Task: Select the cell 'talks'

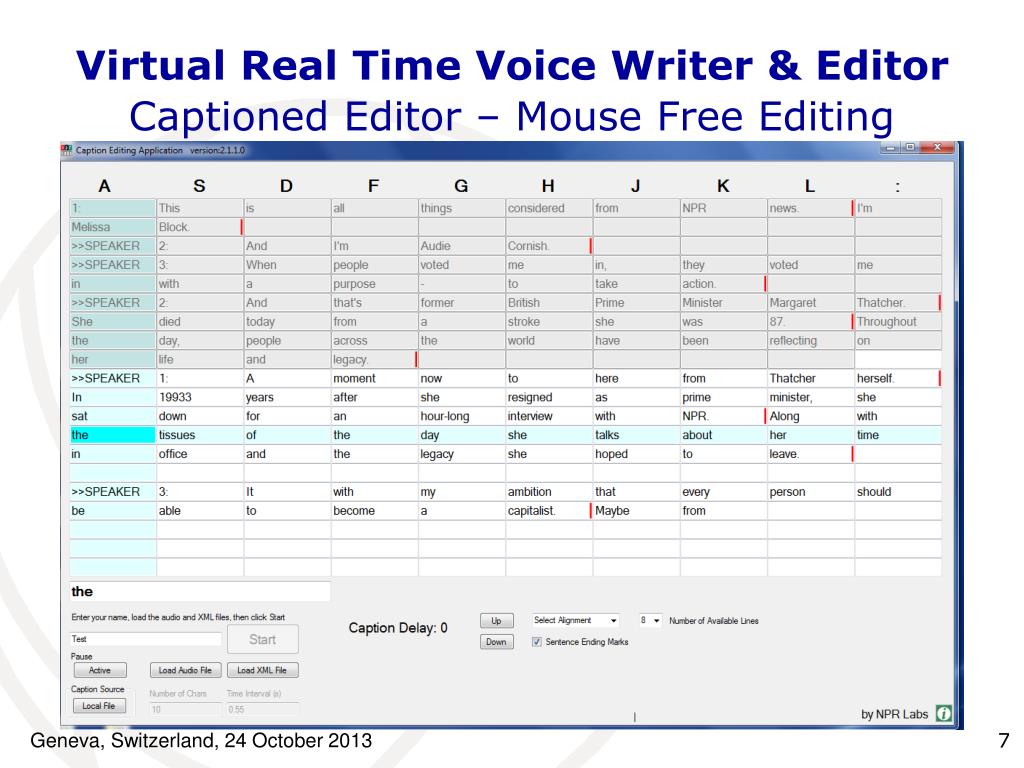Action: [636, 435]
